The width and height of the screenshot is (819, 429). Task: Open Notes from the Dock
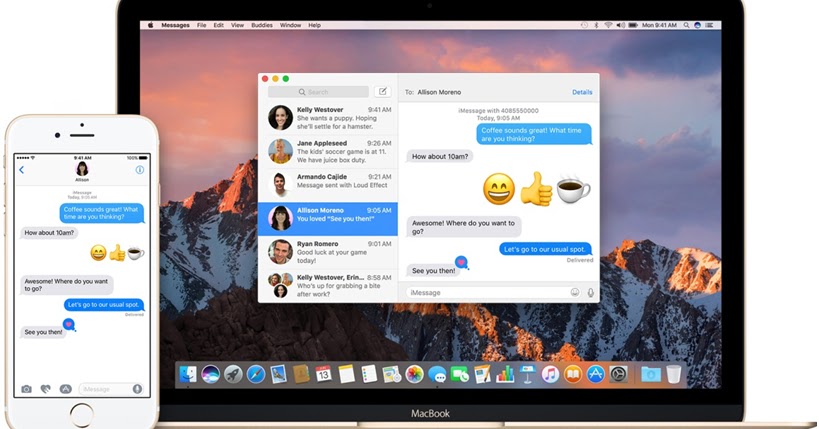pyautogui.click(x=346, y=374)
